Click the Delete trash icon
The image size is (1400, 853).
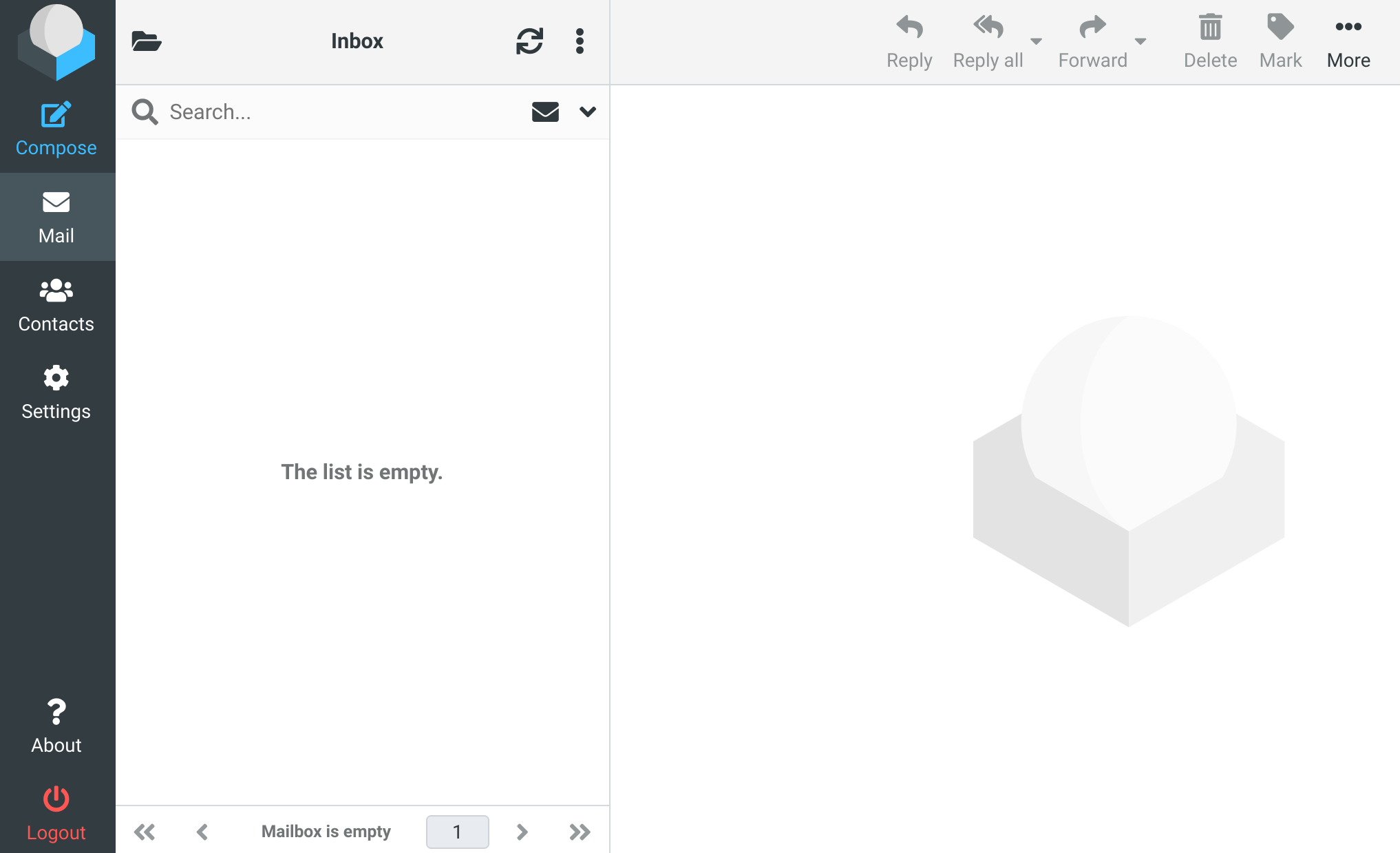pyautogui.click(x=1209, y=28)
